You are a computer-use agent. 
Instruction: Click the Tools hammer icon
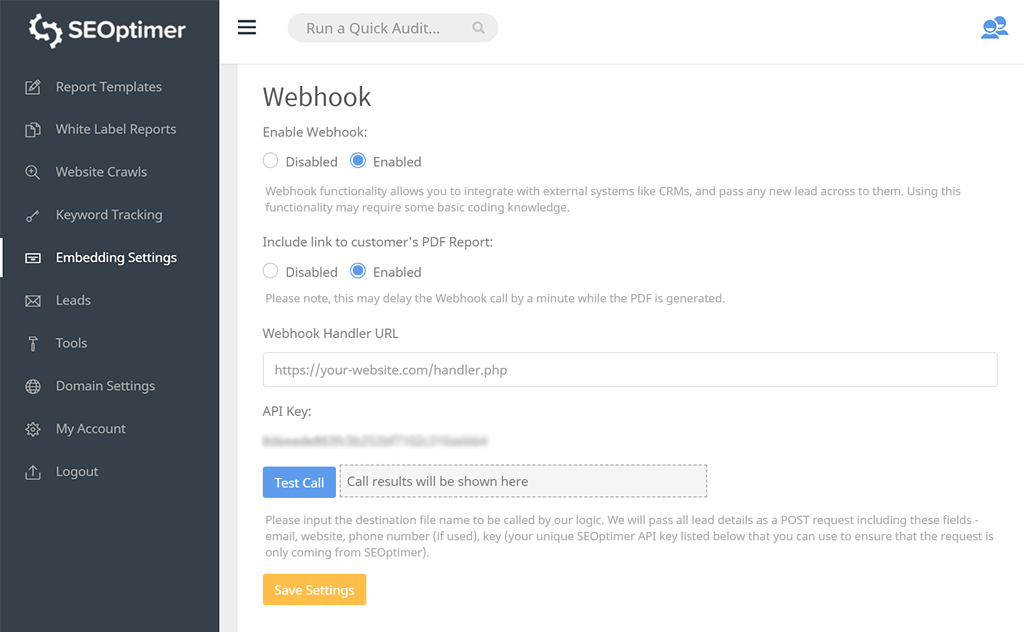(x=33, y=343)
